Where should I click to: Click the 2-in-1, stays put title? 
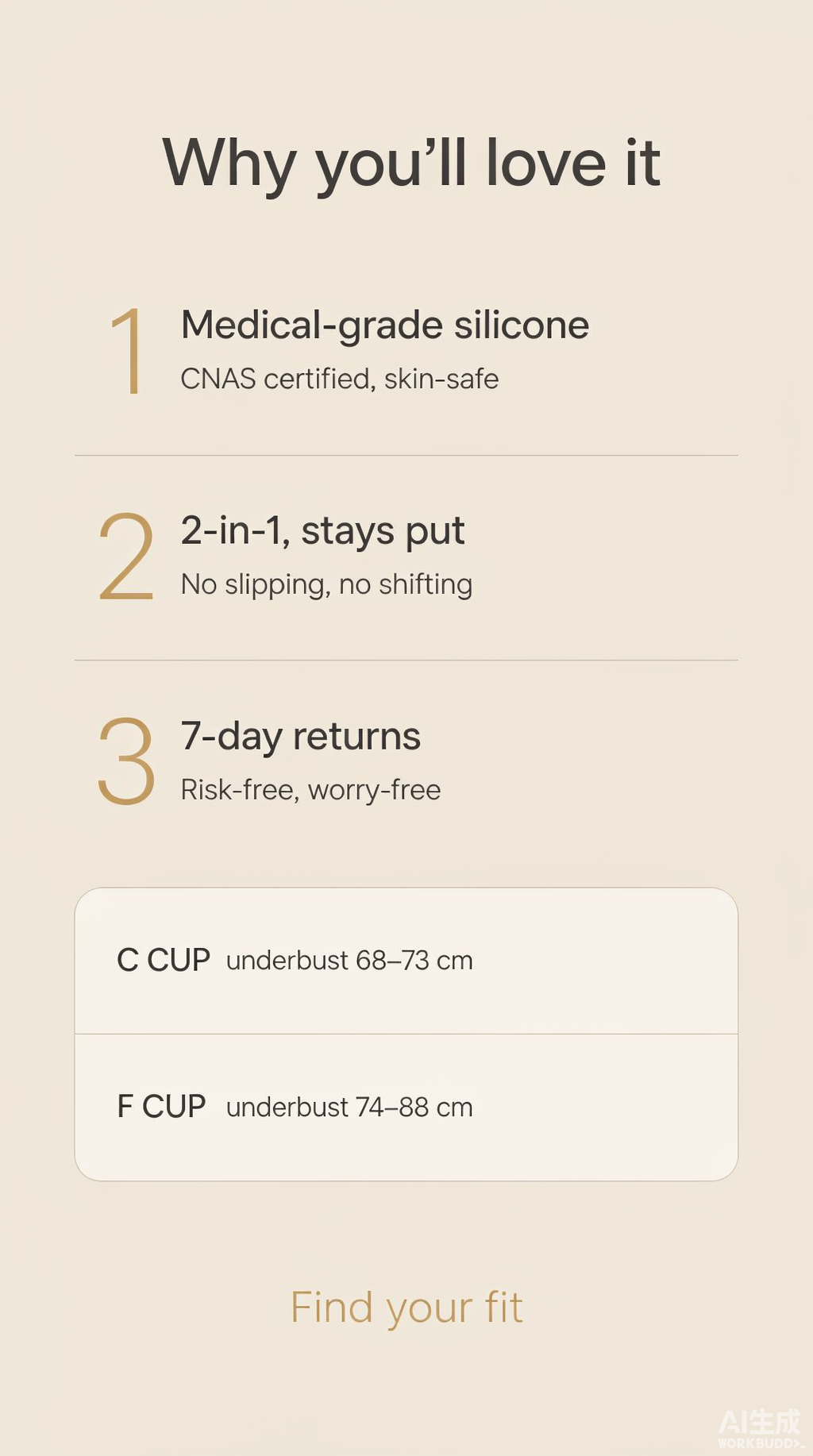tap(322, 531)
